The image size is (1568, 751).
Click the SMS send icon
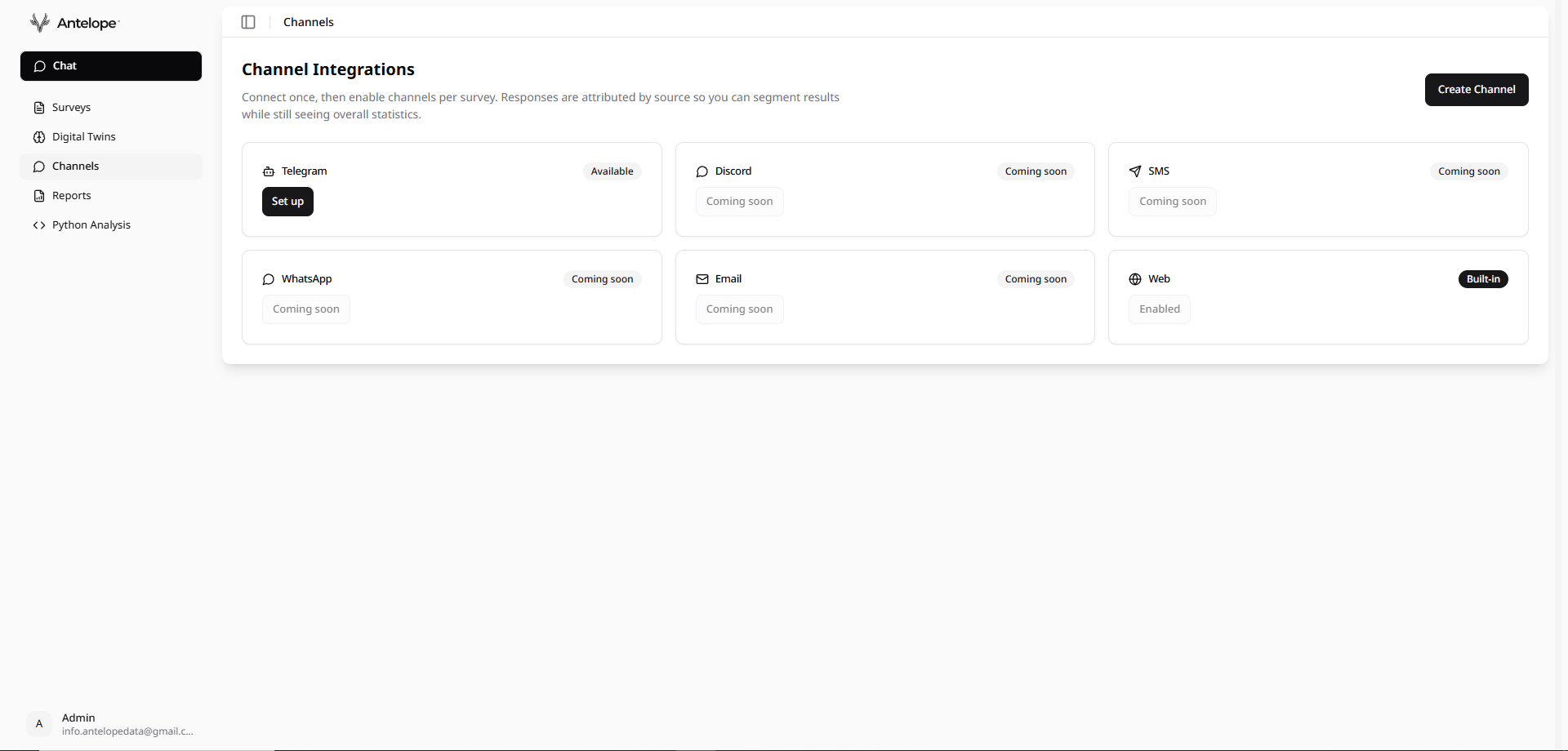(1135, 171)
